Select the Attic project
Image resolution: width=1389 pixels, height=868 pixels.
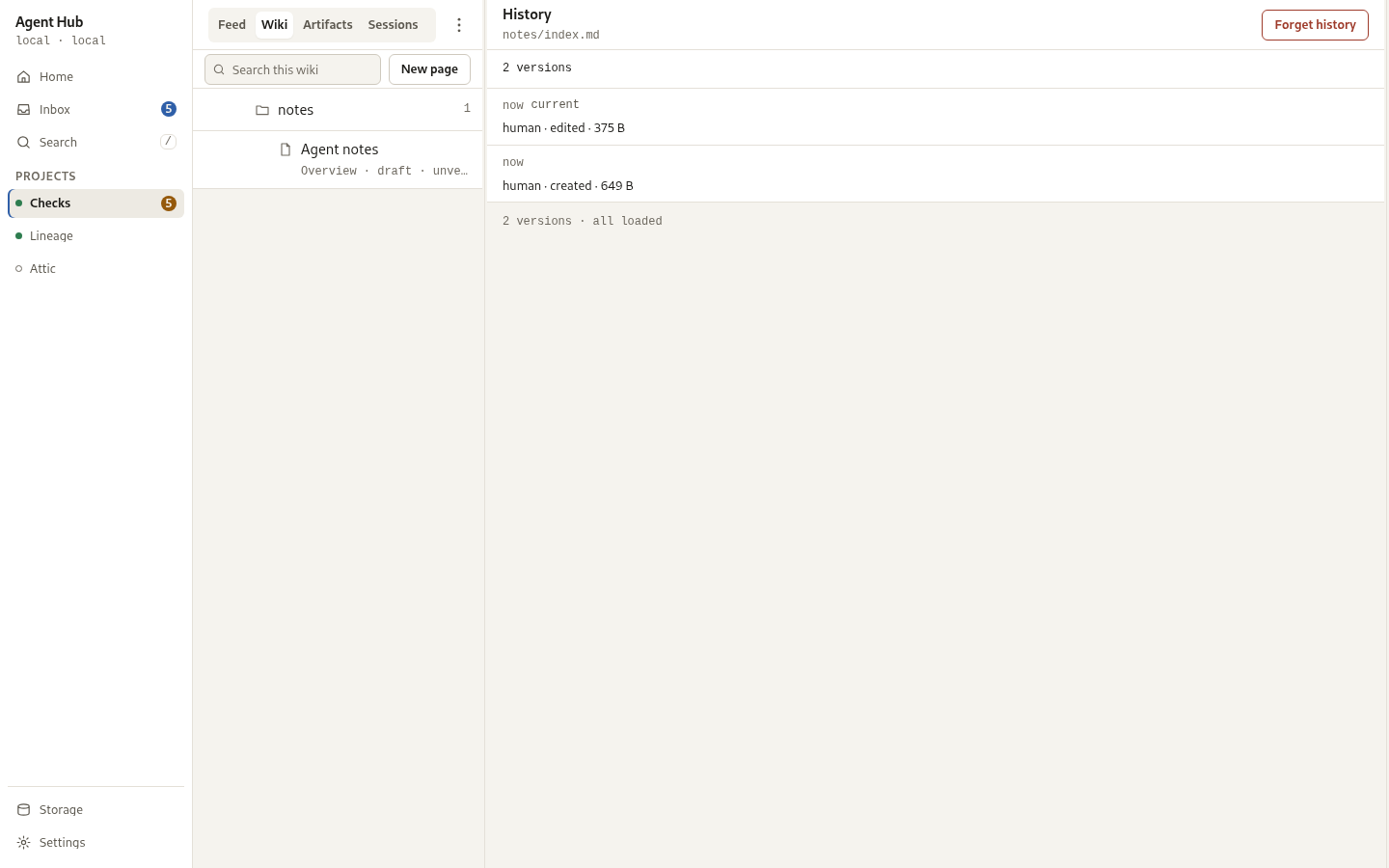tap(95, 269)
